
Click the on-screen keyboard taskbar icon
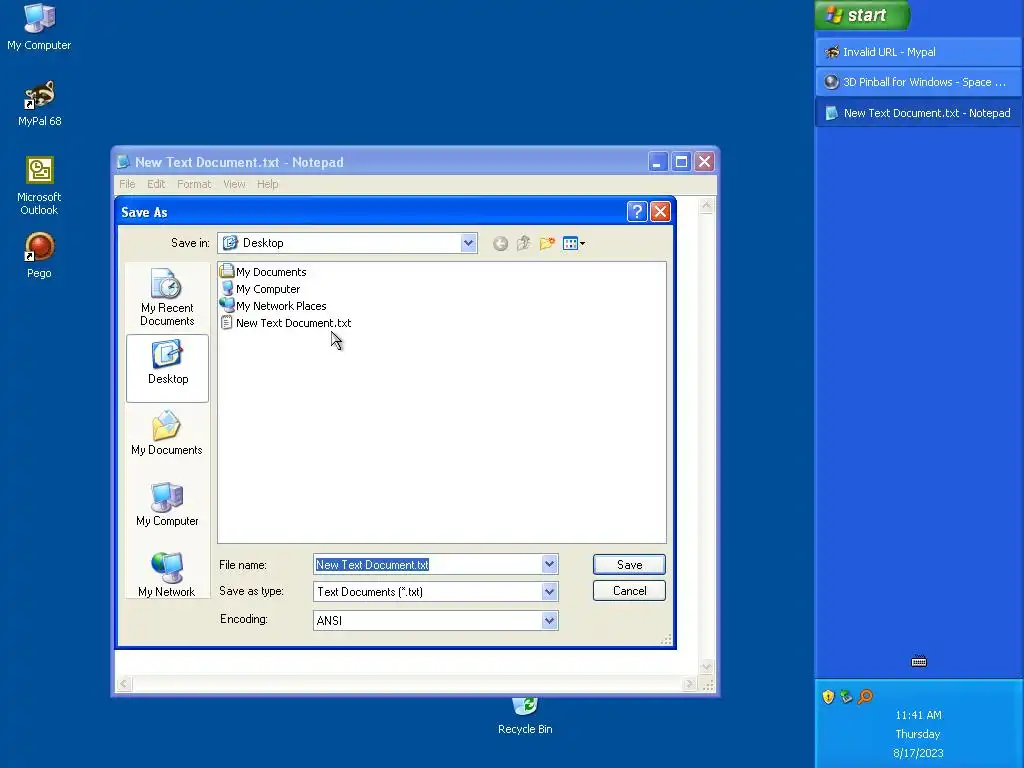pyautogui.click(x=919, y=662)
